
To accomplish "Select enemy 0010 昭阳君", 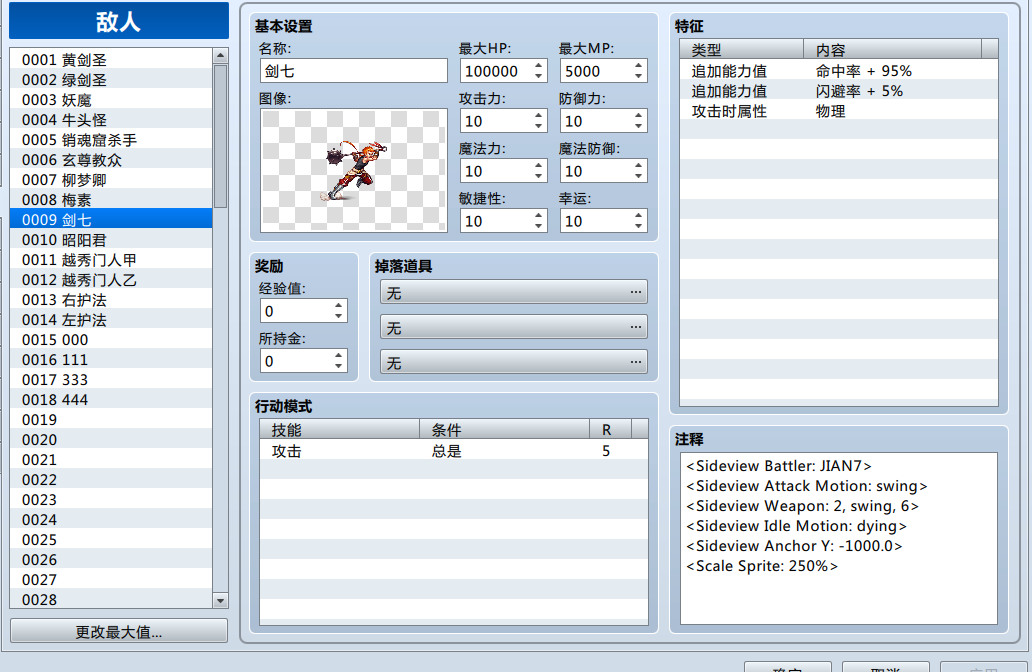I will [x=111, y=240].
